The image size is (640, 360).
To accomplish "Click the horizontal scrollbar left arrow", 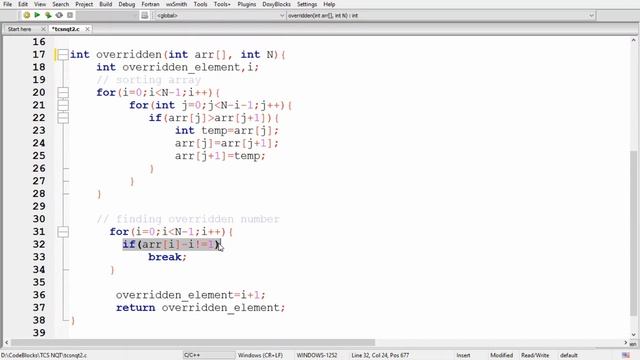I will point(6,343).
